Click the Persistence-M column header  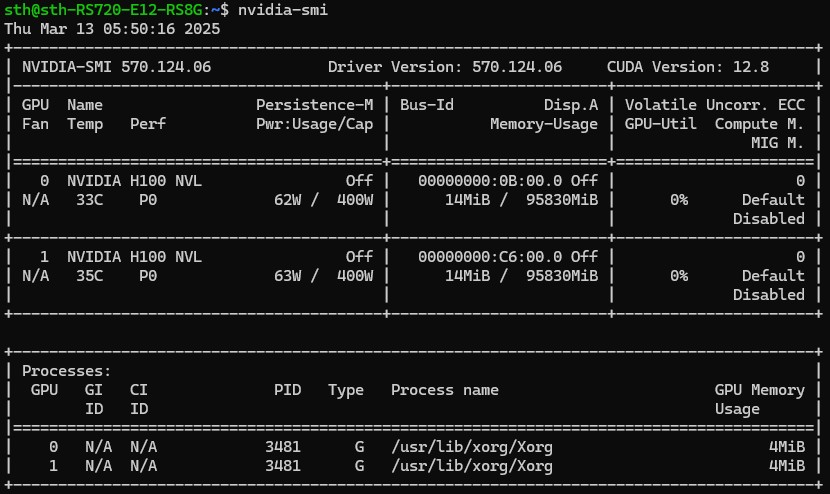(x=314, y=105)
